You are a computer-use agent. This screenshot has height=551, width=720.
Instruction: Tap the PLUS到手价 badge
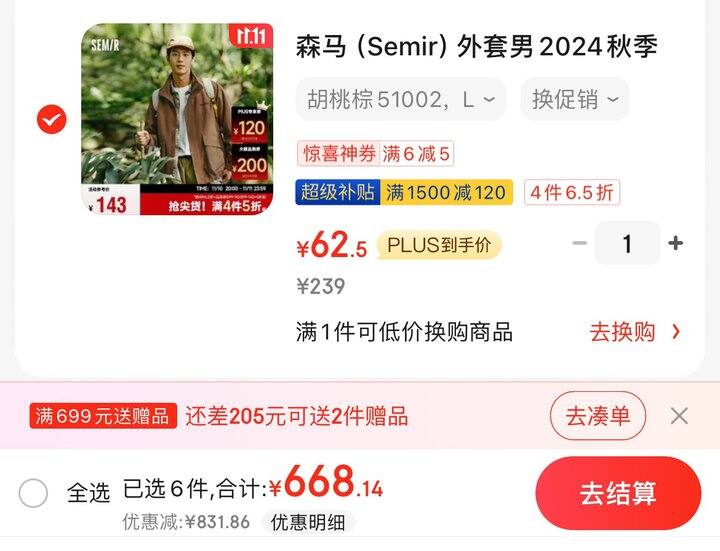click(439, 245)
